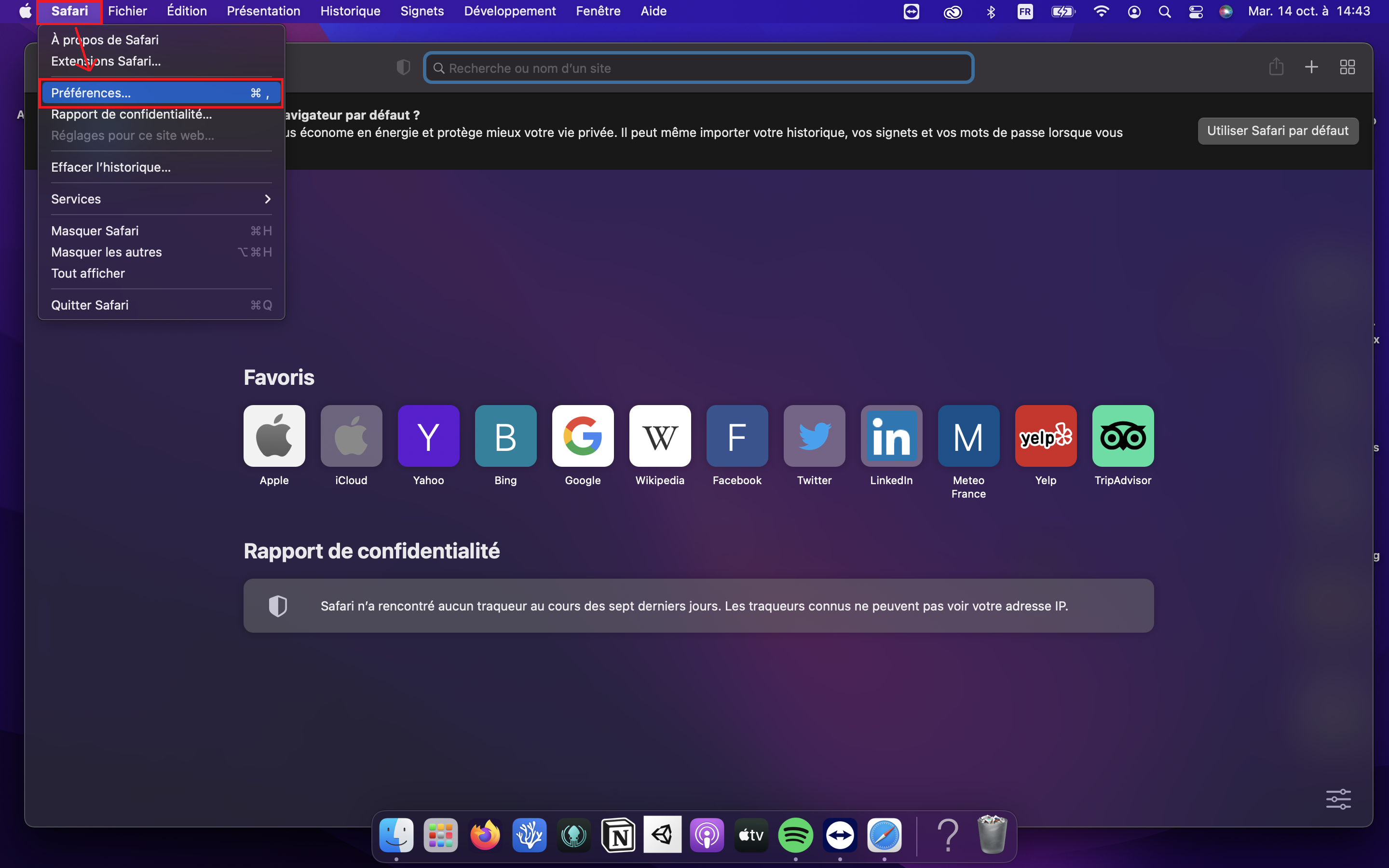Viewport: 1389px width, 868px height.
Task: Open the Historique menu
Action: [350, 12]
